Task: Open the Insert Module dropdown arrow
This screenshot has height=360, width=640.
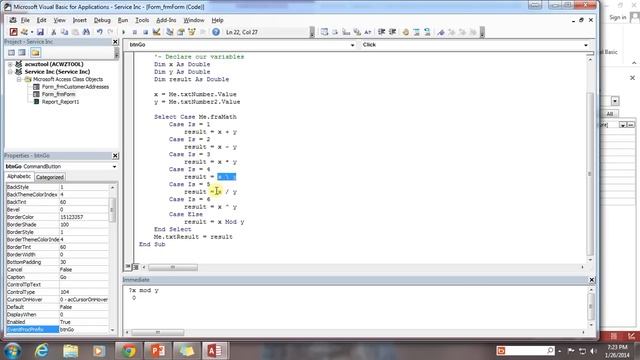Action: pos(31,32)
